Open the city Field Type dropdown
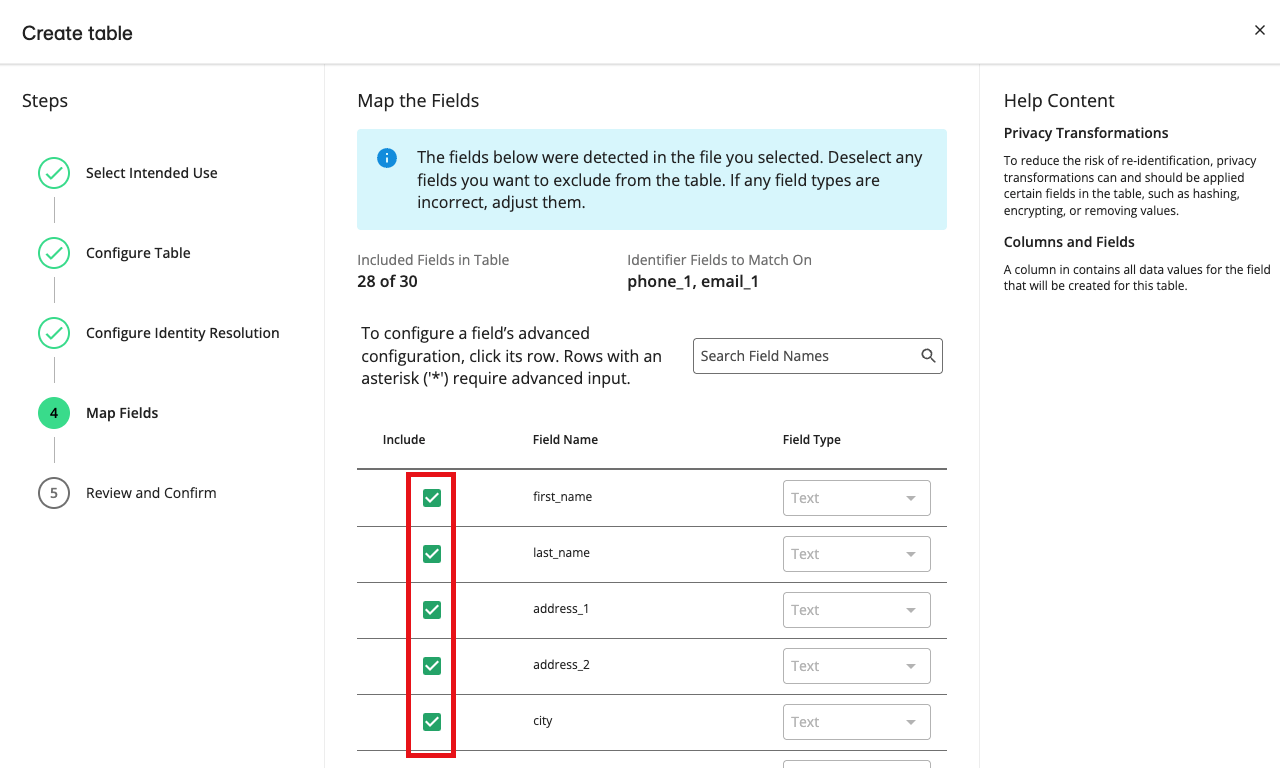Image resolution: width=1280 pixels, height=768 pixels. tap(856, 722)
